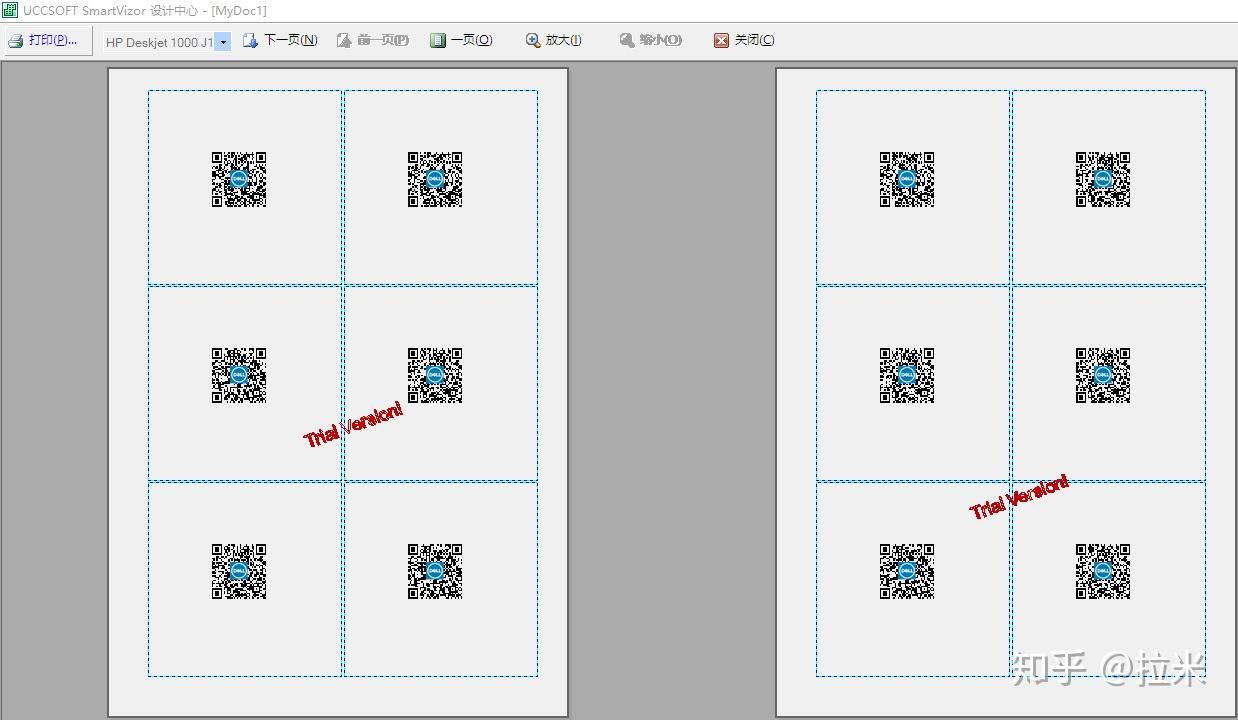Go to next page with 下一页(N)
The height and width of the screenshot is (720, 1238).
point(281,41)
